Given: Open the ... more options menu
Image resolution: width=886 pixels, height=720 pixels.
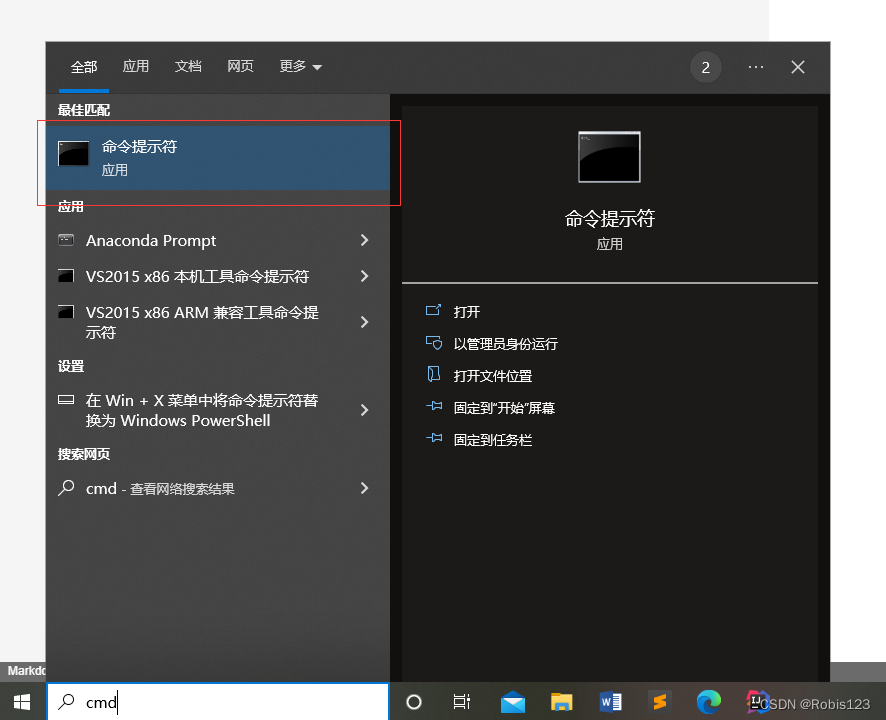Looking at the screenshot, I should point(755,67).
